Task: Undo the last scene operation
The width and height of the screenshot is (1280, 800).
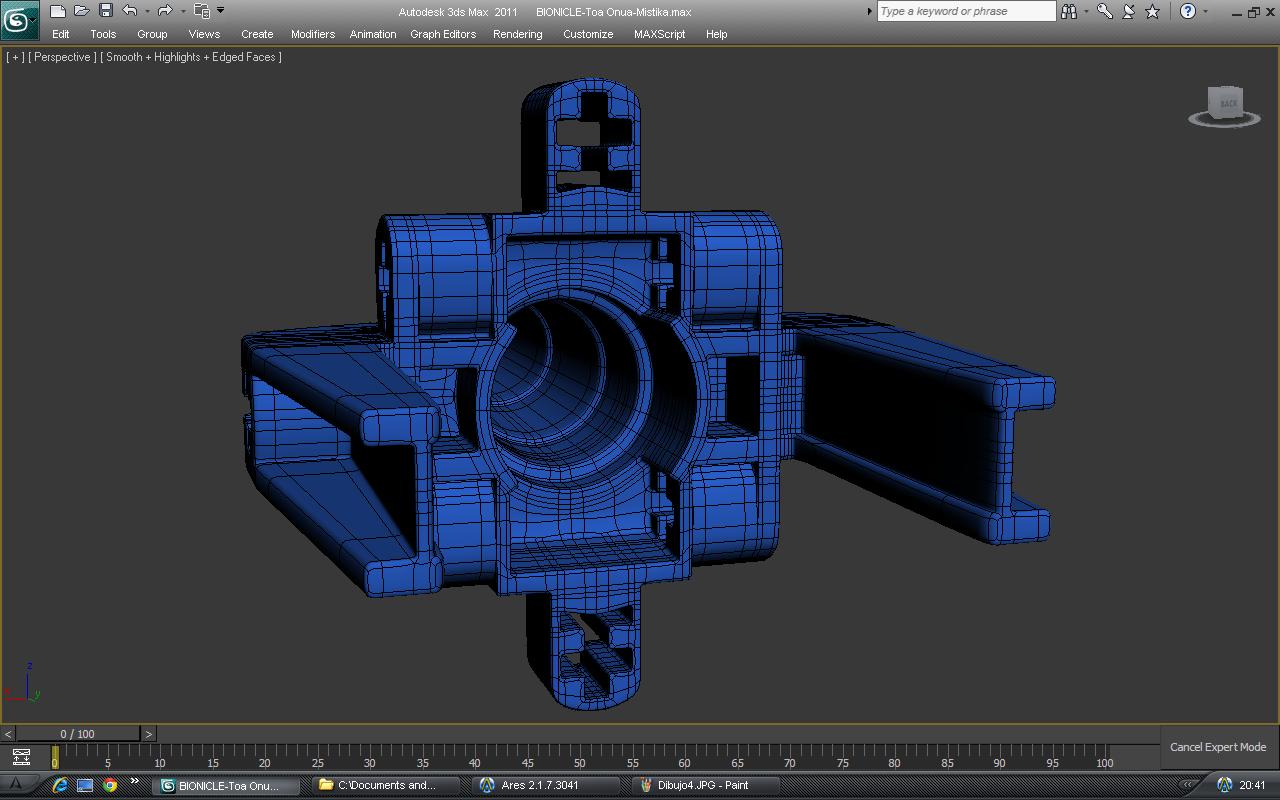Action: pos(130,11)
